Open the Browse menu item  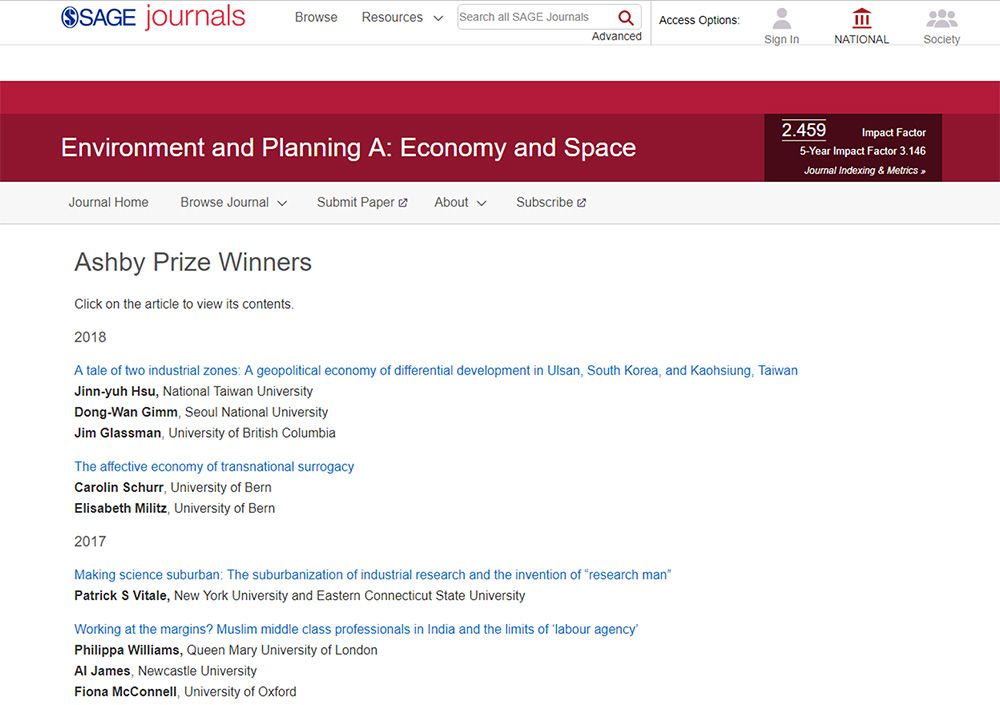click(316, 17)
